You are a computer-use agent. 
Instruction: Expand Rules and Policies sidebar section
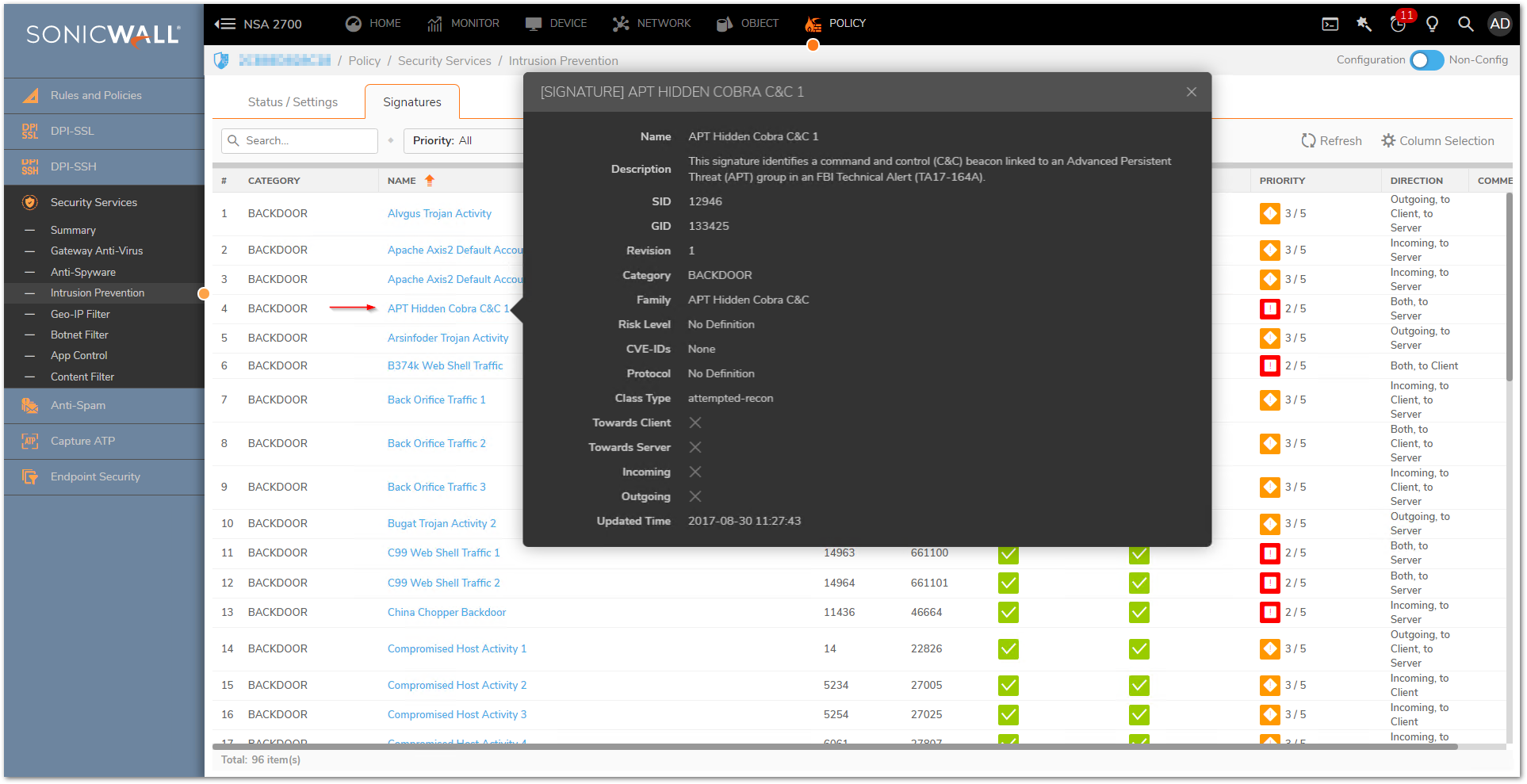tap(96, 95)
